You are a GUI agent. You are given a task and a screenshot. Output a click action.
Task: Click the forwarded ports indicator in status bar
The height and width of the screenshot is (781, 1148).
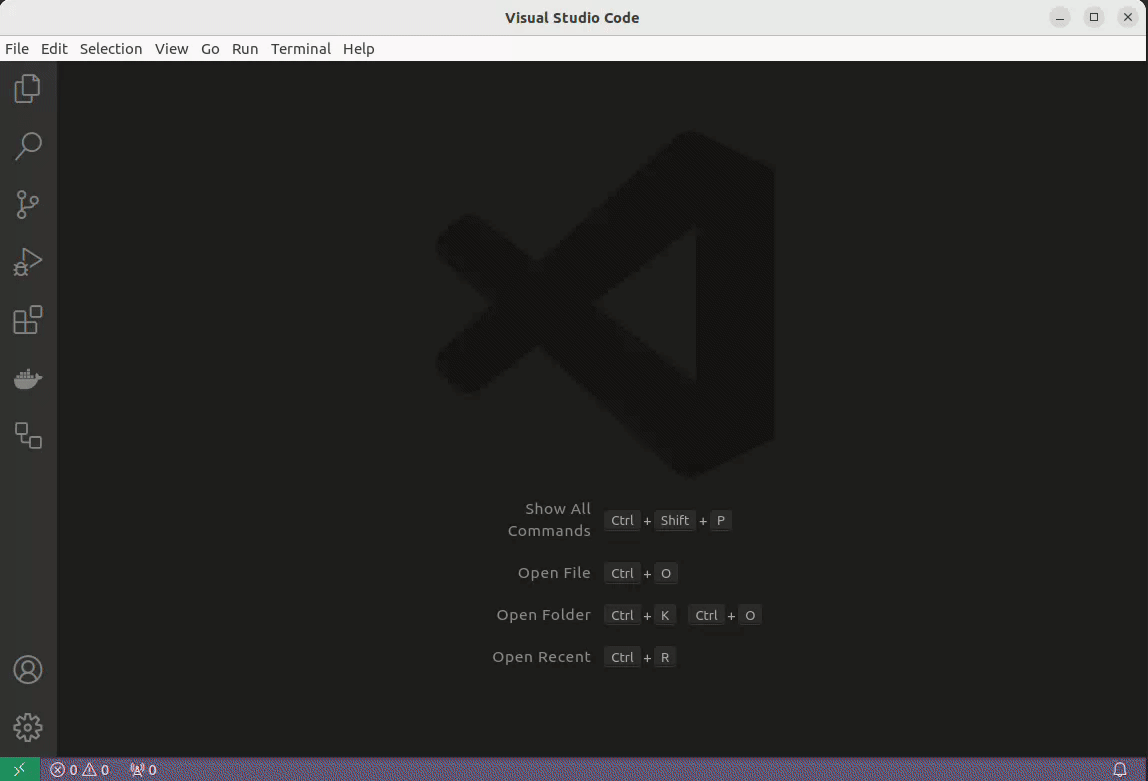[144, 770]
